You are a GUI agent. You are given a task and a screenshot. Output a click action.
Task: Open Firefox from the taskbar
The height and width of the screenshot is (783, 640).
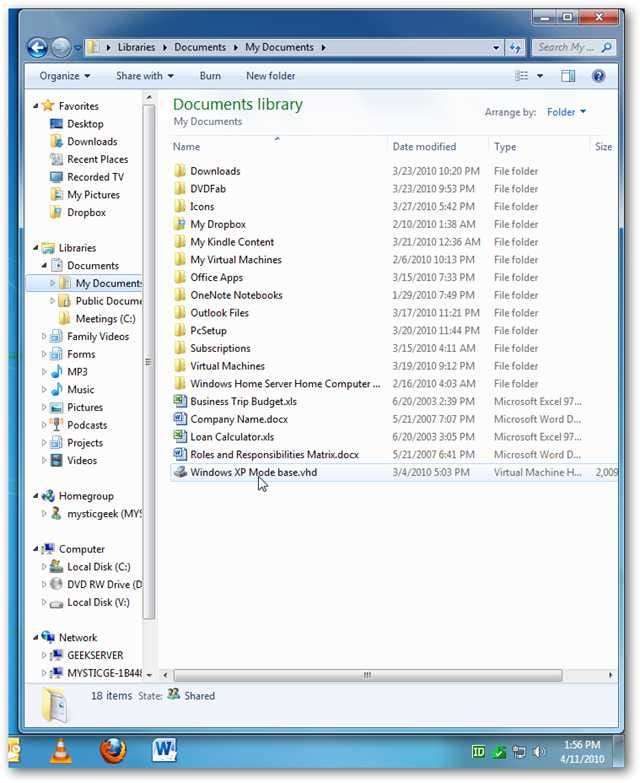[113, 750]
